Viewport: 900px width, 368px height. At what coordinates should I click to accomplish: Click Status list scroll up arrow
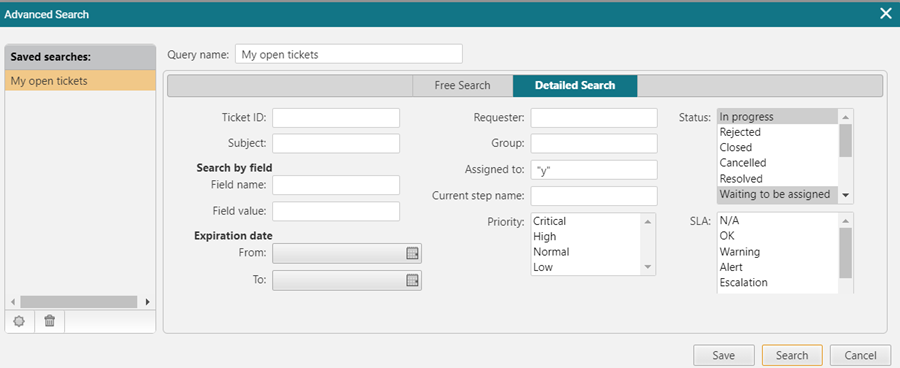coord(845,117)
